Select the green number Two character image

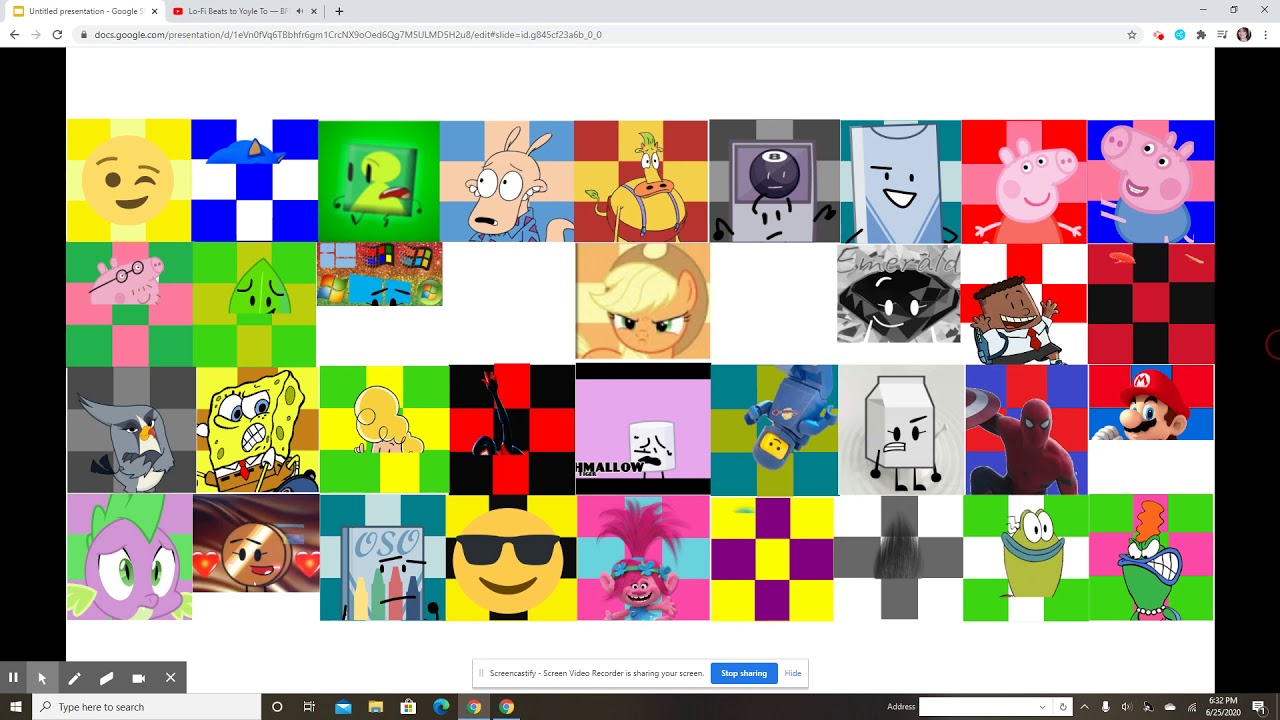[379, 181]
